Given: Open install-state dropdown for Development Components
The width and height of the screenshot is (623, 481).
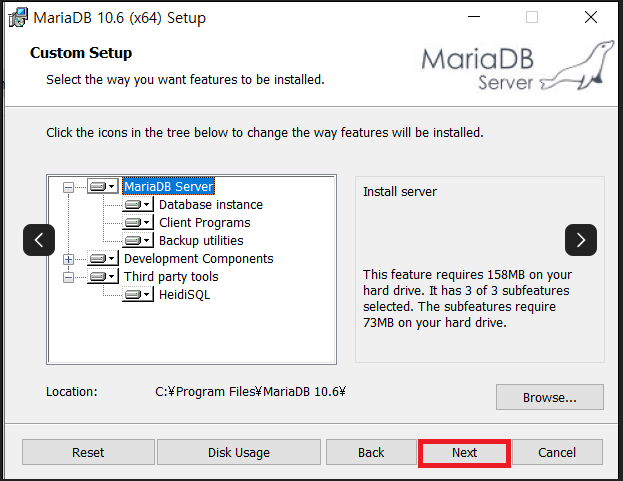Looking at the screenshot, I should point(103,259).
